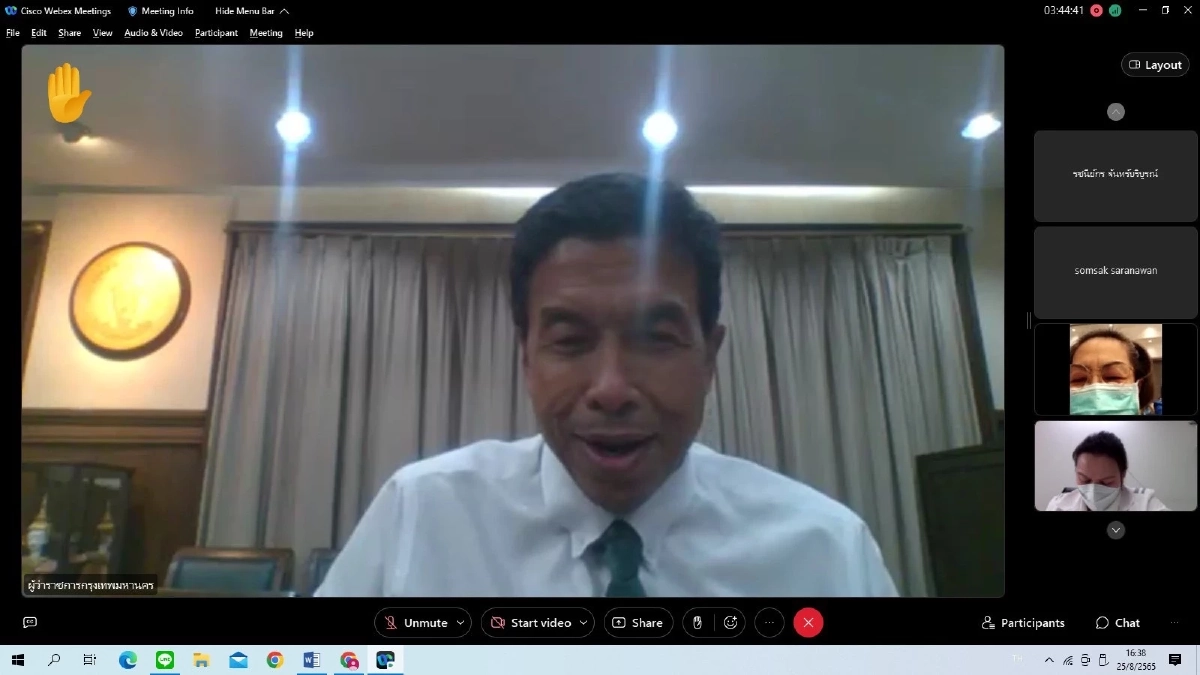Open Mail app from taskbar
Screen dimensions: 1200x675
click(238, 660)
